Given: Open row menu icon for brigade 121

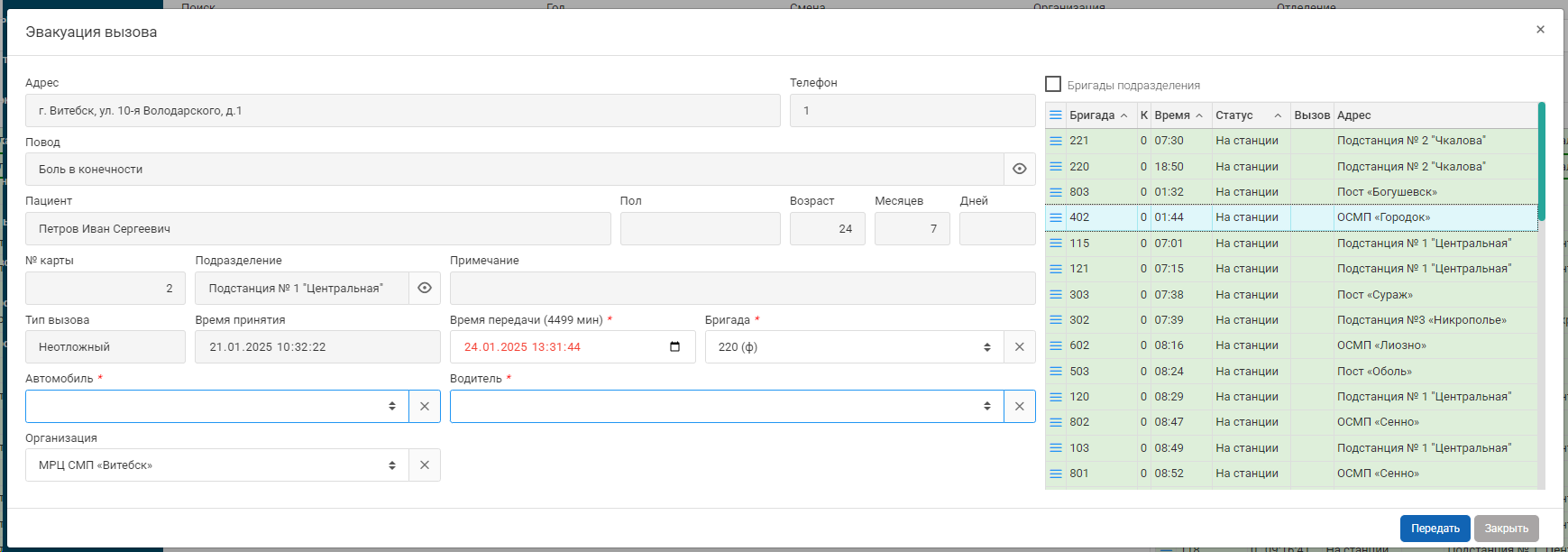Looking at the screenshot, I should (1055, 269).
